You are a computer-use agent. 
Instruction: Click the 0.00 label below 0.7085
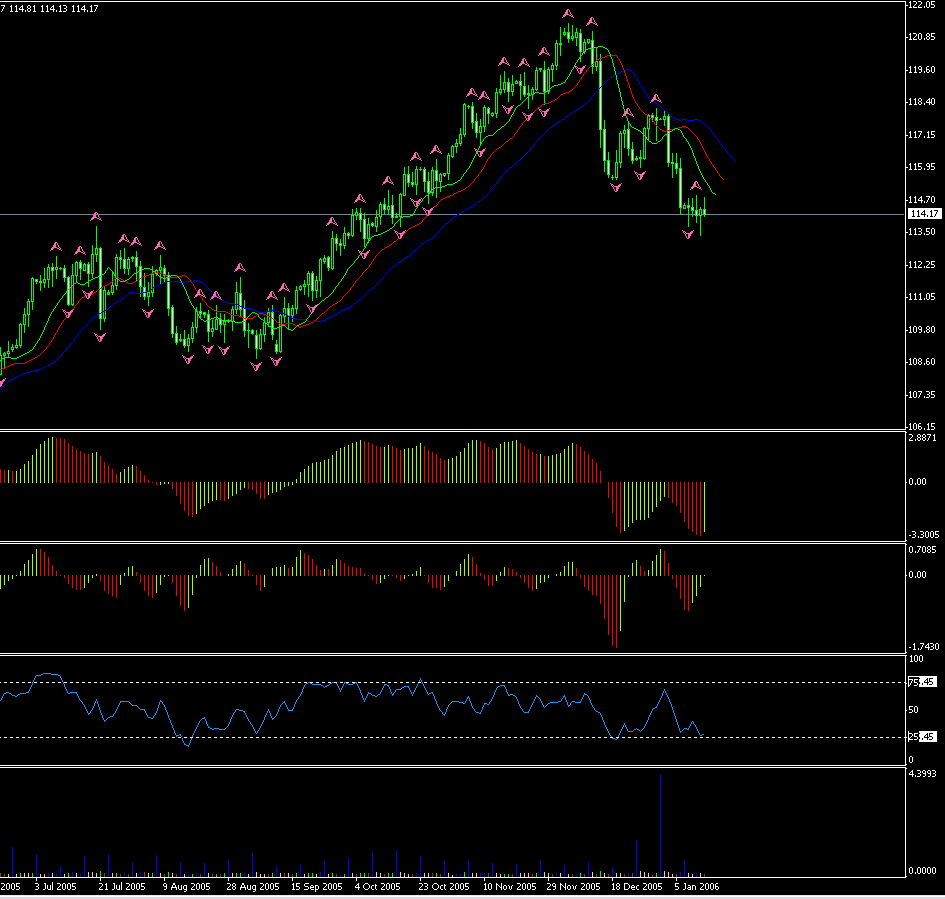click(917, 575)
